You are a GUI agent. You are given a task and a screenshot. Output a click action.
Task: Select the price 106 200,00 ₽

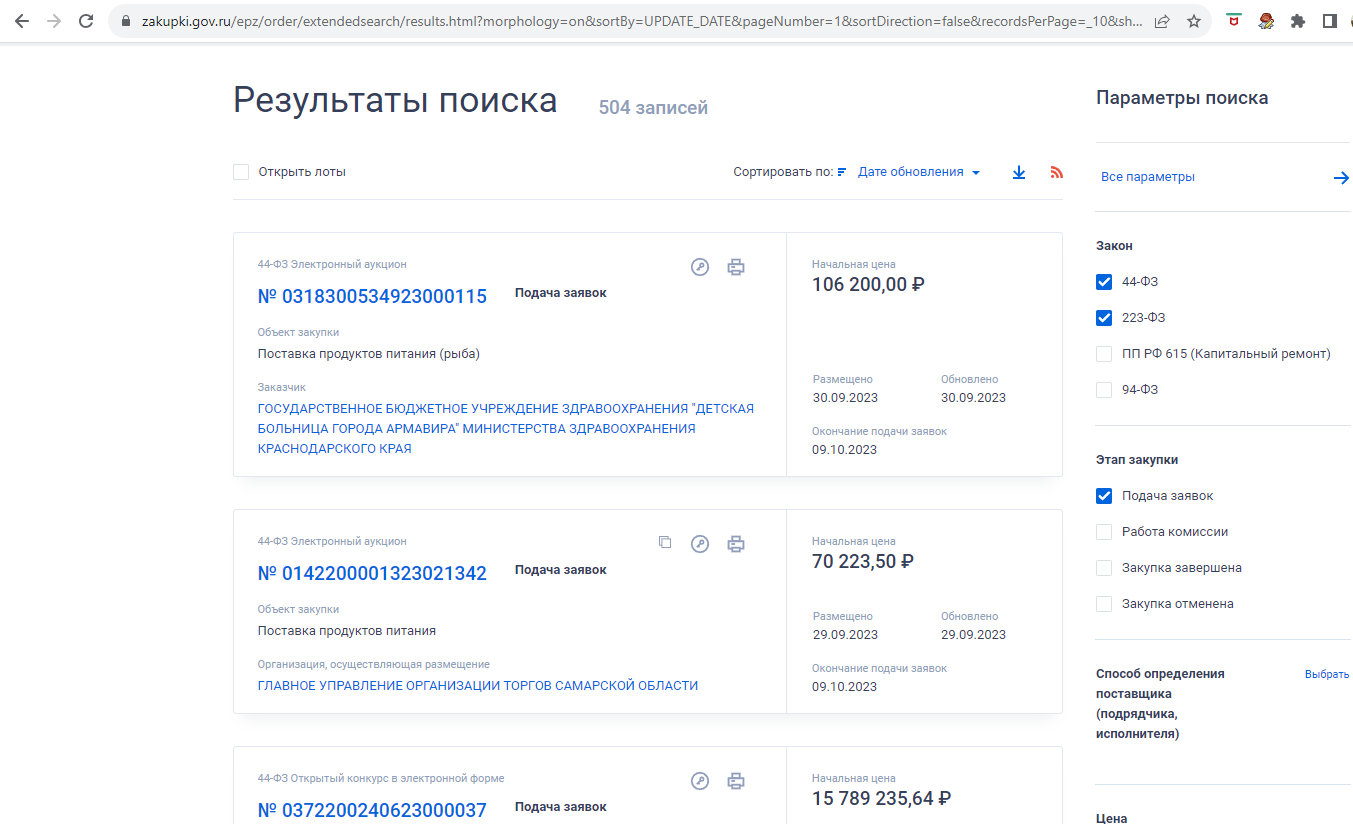pos(868,285)
